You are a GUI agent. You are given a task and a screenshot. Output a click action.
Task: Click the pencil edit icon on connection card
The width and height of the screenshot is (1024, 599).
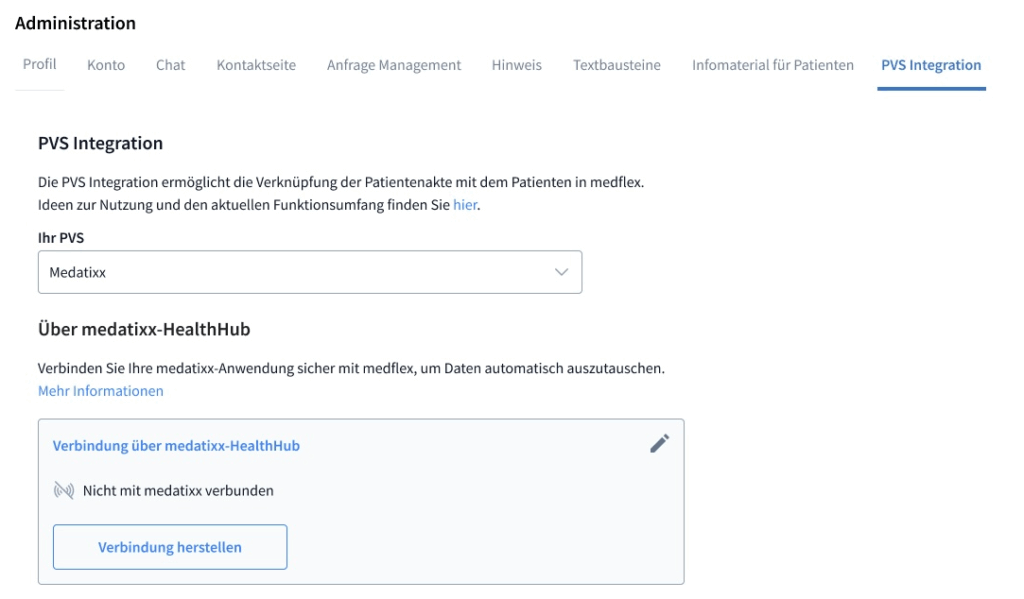point(659,444)
